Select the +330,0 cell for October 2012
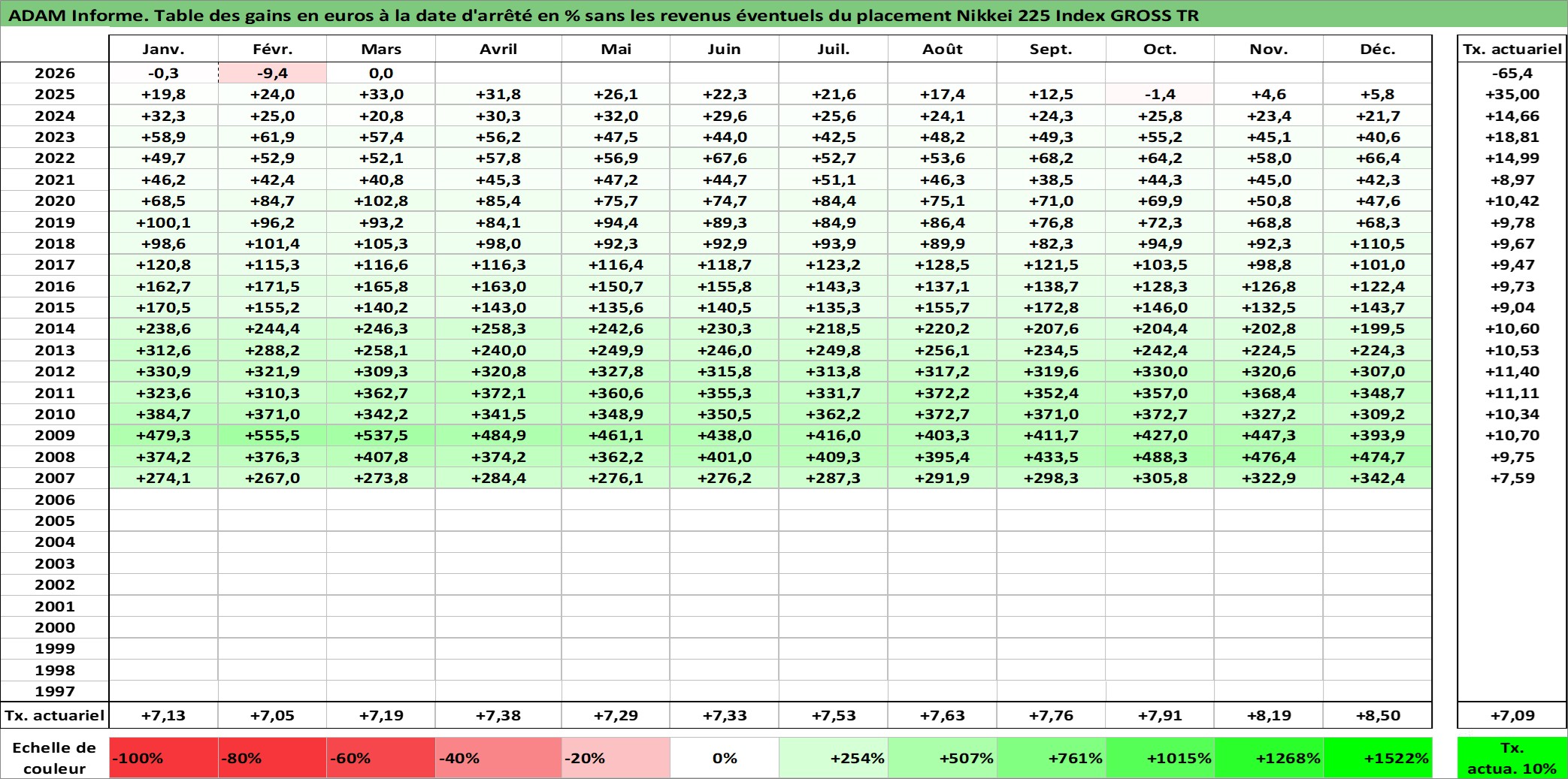Viewport: 1568px width, 779px height. point(1160,371)
